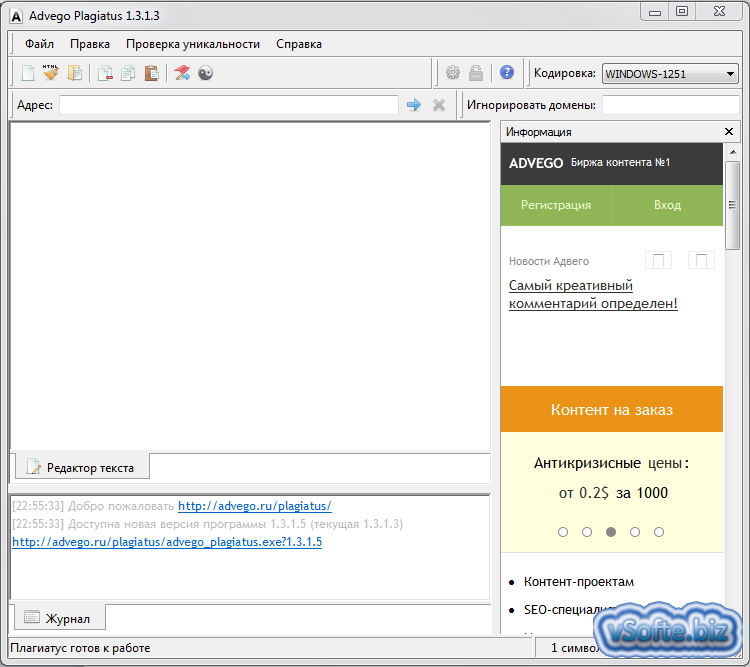The height and width of the screenshot is (667, 750).
Task: Click the Игнорировать домены input field
Action: coord(671,105)
